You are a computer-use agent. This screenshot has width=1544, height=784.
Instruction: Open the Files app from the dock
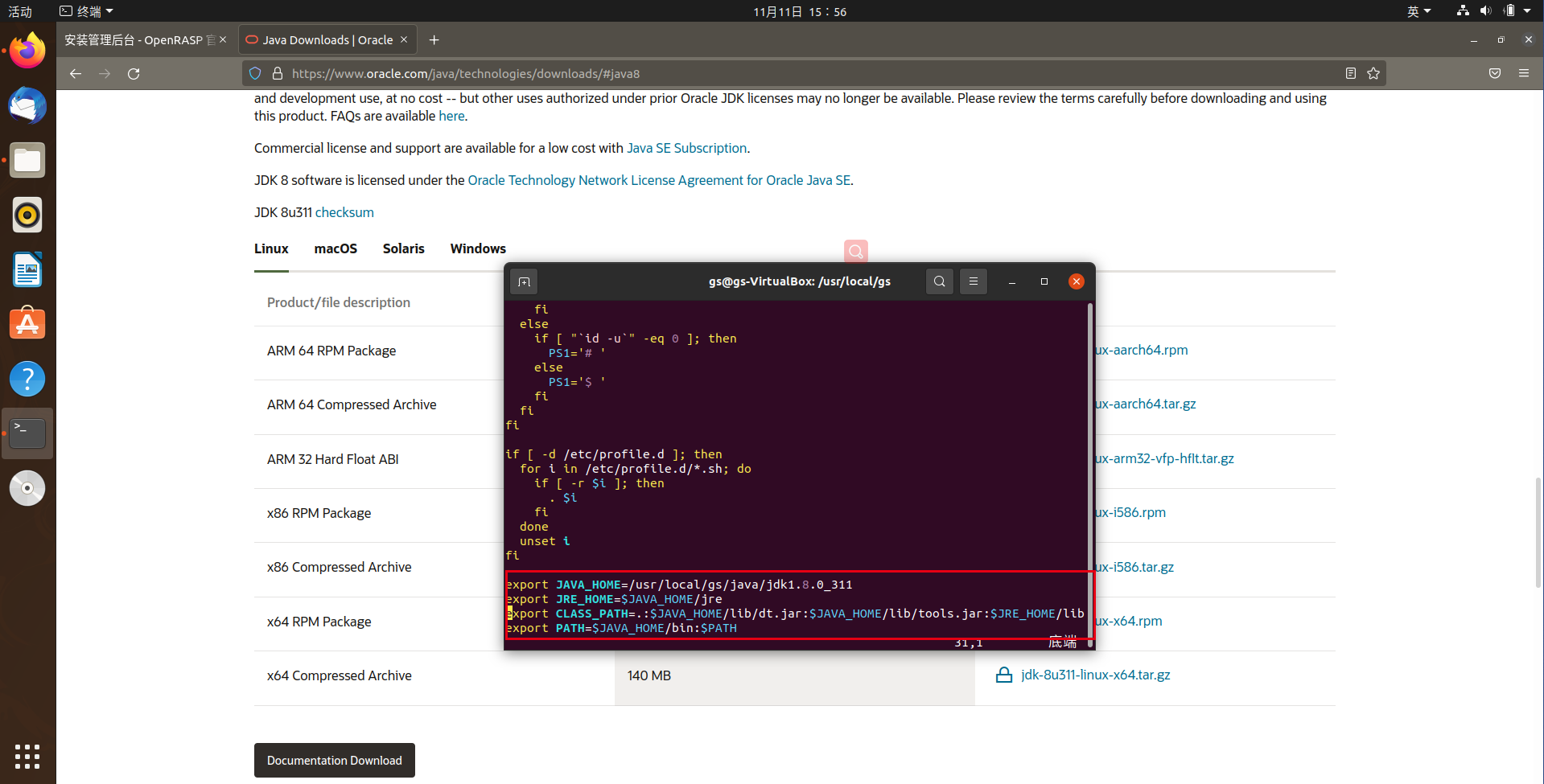click(27, 160)
